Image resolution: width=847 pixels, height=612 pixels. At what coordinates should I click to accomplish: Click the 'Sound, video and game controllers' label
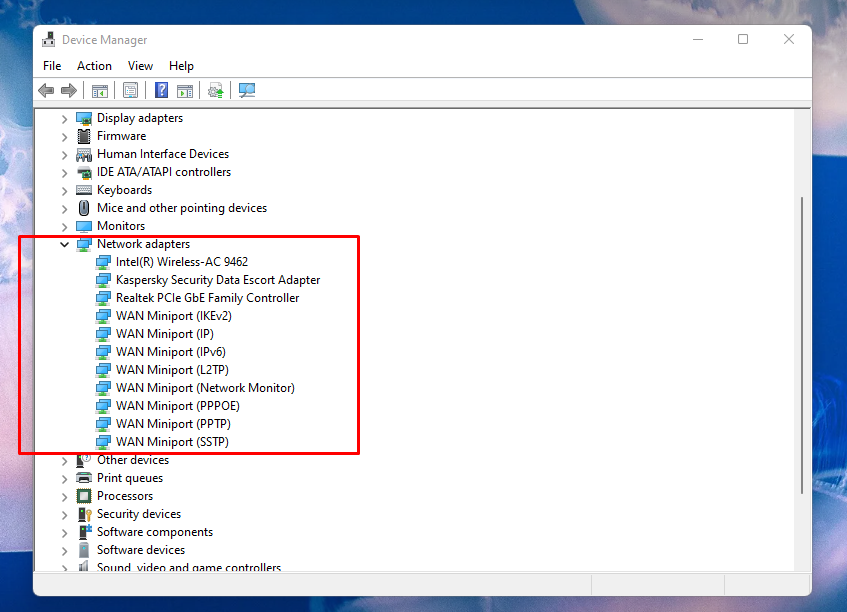[189, 567]
